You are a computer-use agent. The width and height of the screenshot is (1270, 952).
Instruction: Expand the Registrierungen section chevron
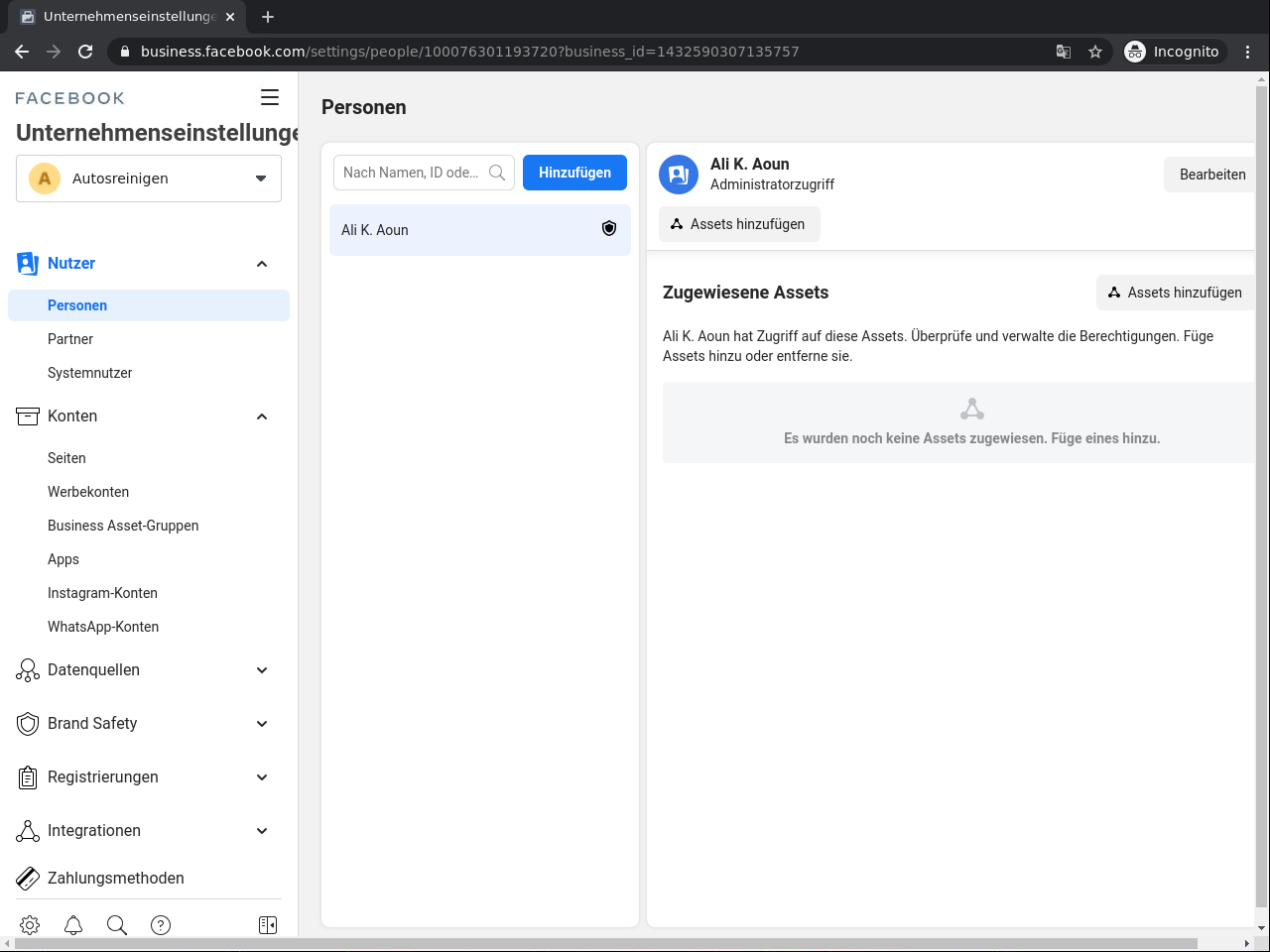[262, 777]
